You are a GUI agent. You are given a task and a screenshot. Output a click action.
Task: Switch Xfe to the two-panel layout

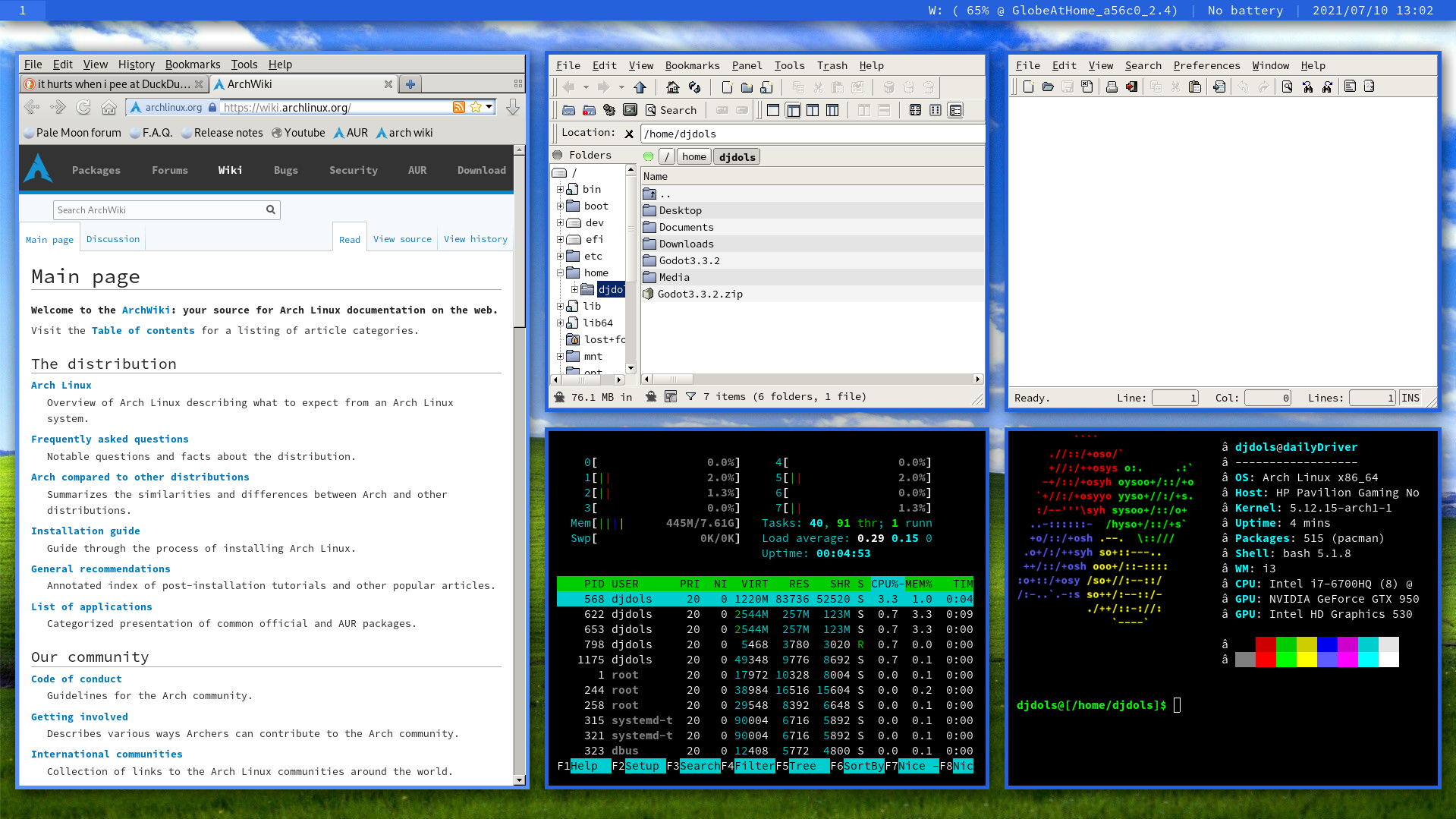[x=812, y=110]
